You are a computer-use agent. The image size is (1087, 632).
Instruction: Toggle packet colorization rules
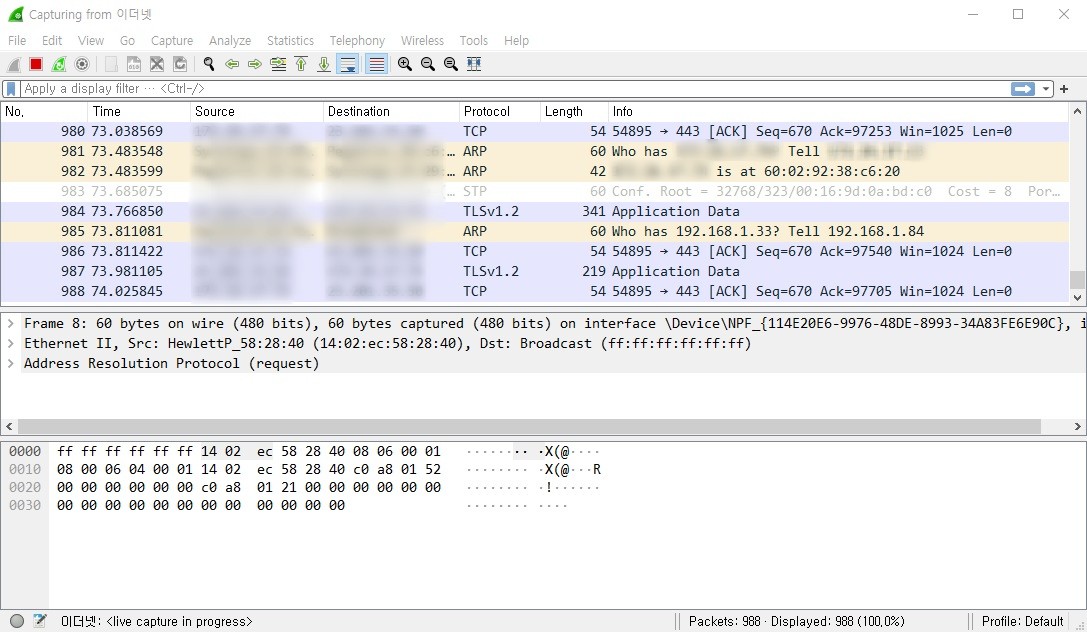tap(376, 64)
